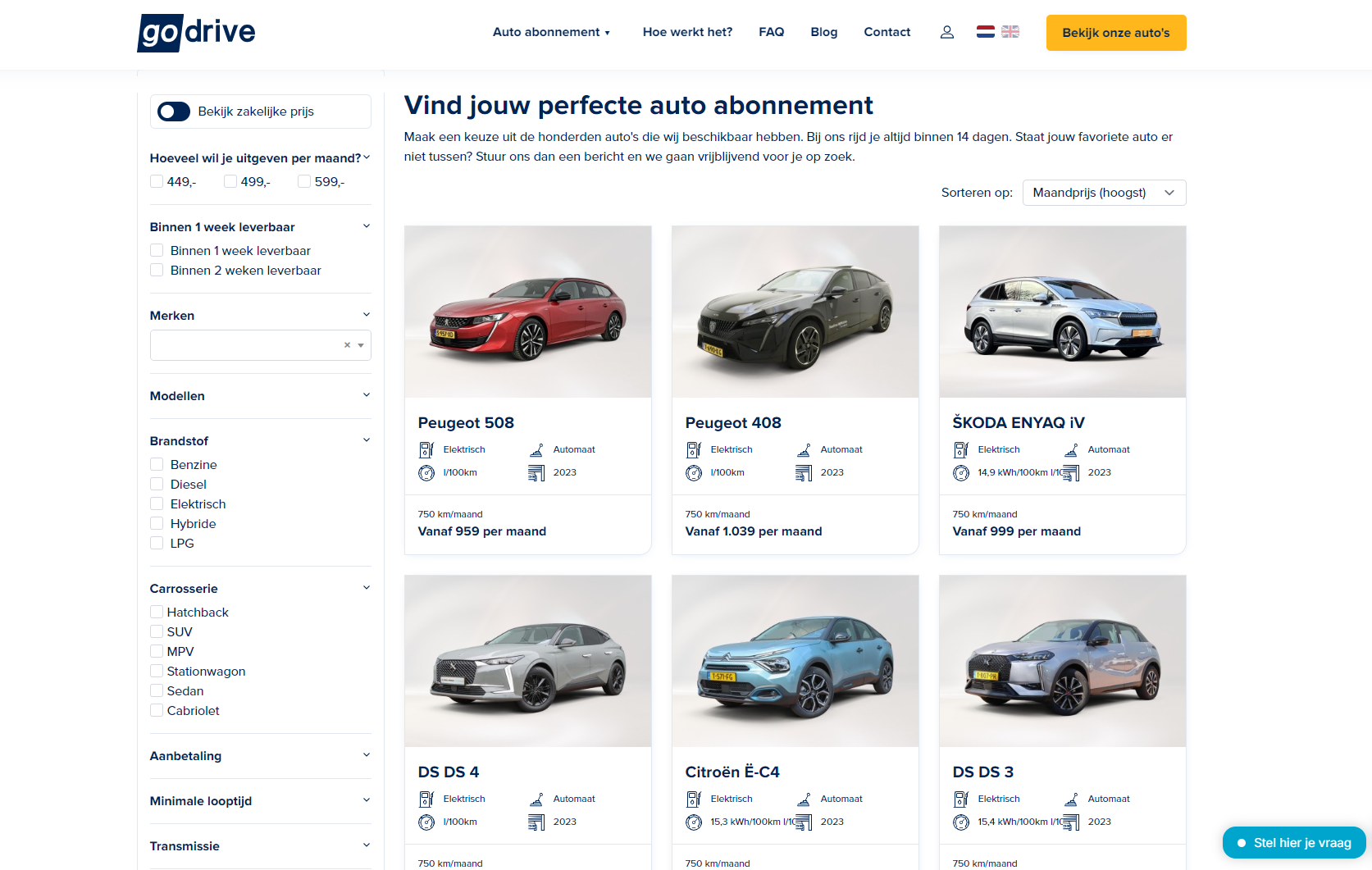1372x870 pixels.
Task: Click consumption gauge icon on ŠKODA ENYAQ card
Action: tap(961, 472)
